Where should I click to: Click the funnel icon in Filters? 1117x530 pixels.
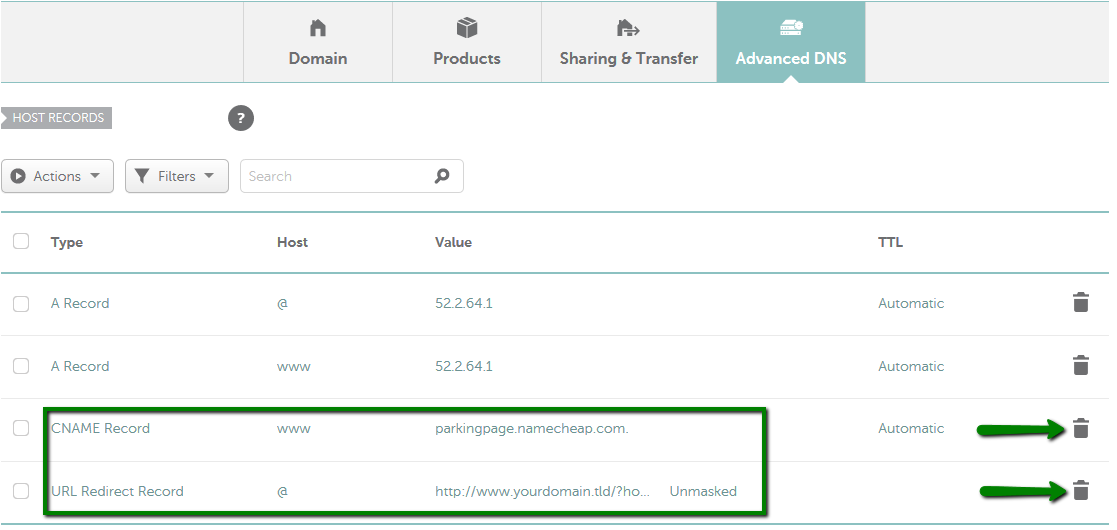(142, 176)
